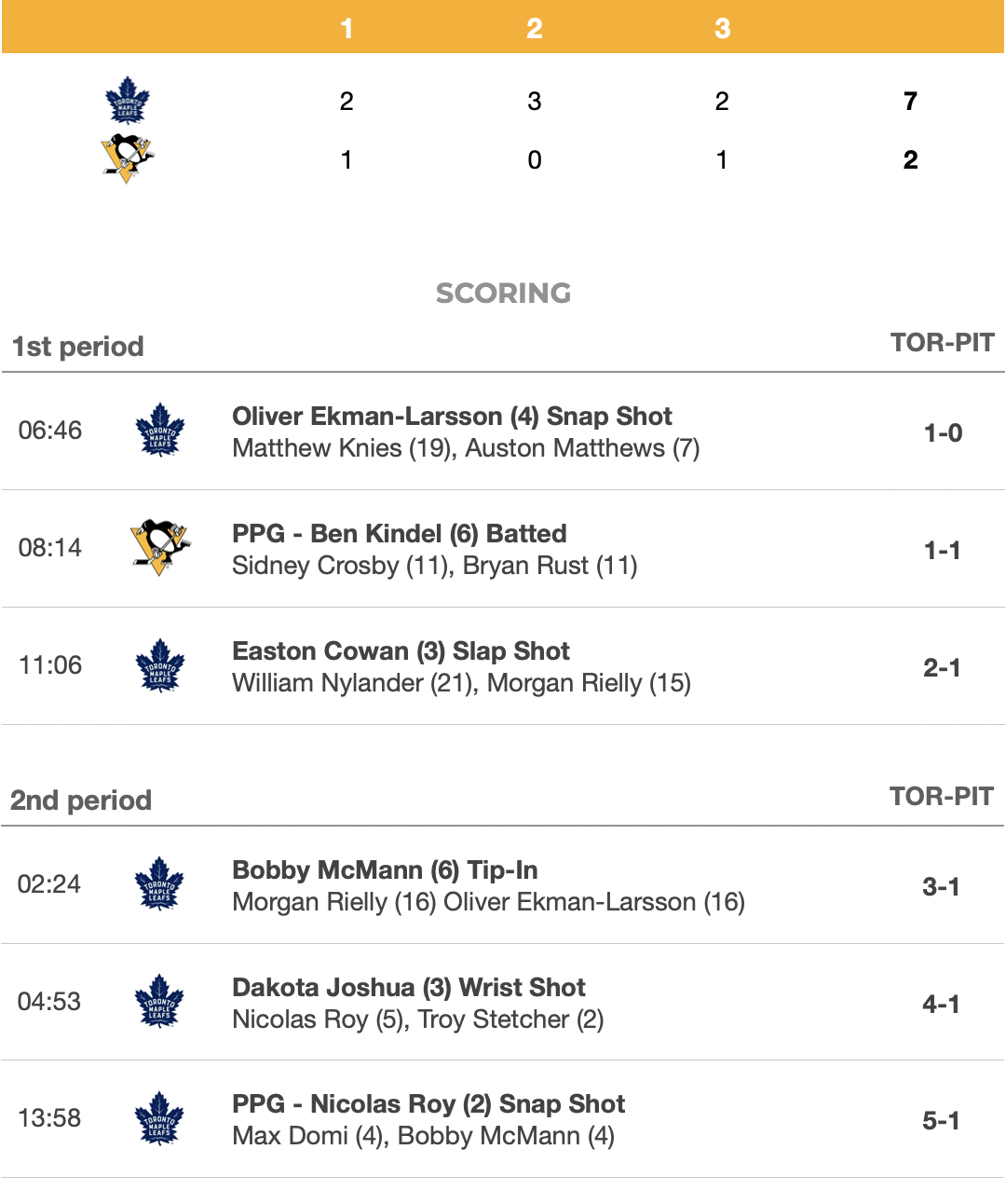Click the Penguins logo in the score summary
Viewport: 1006px width, 1204px height.
(x=127, y=157)
